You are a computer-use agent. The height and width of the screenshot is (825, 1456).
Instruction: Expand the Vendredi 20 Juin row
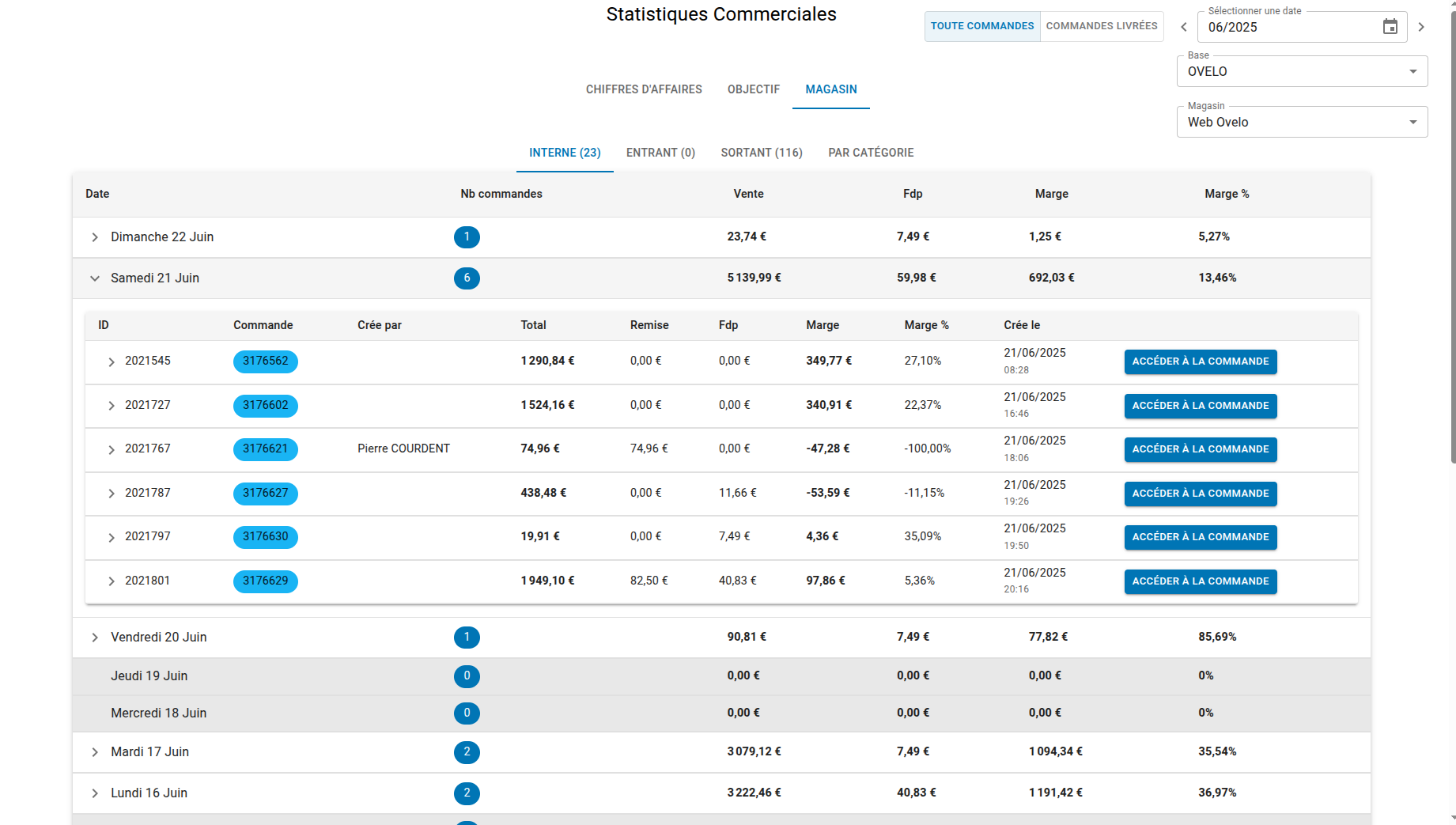tap(95, 637)
